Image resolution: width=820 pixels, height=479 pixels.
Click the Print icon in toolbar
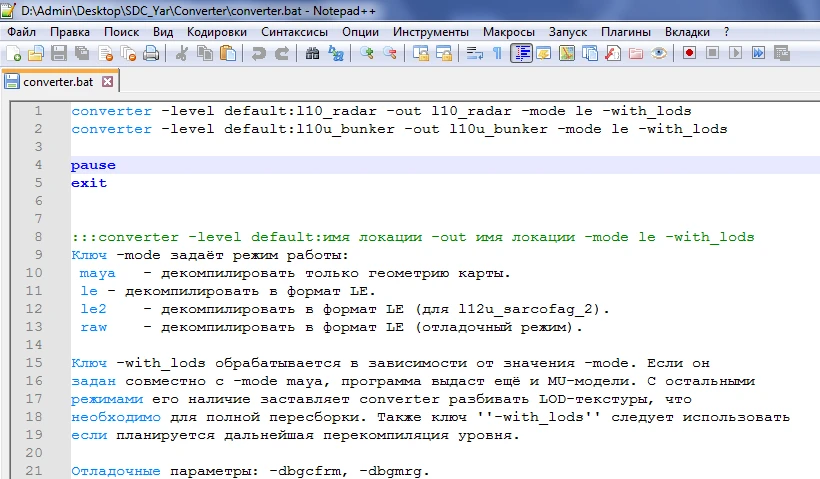point(150,53)
